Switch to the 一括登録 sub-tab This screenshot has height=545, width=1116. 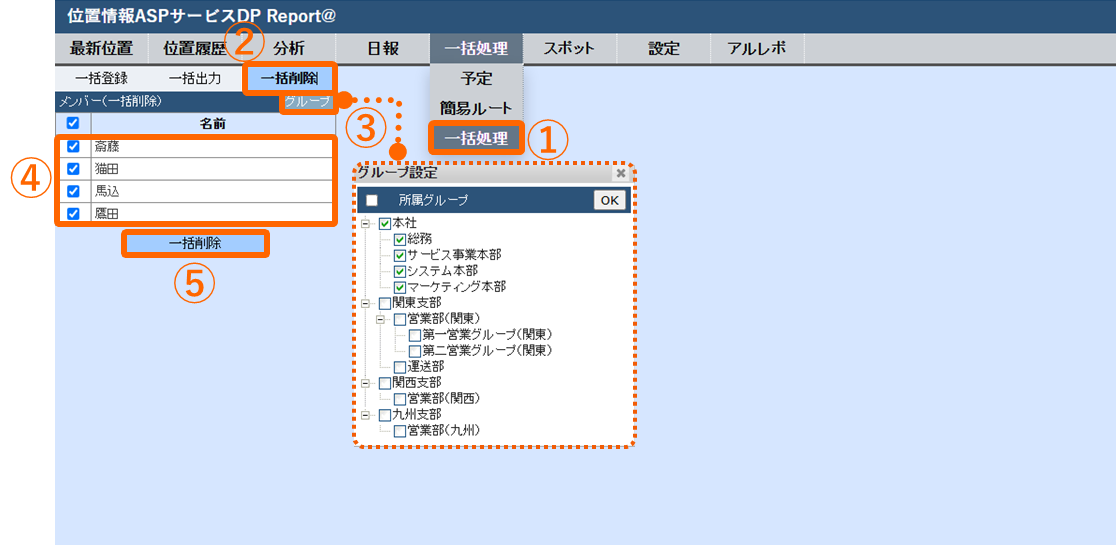click(x=101, y=79)
